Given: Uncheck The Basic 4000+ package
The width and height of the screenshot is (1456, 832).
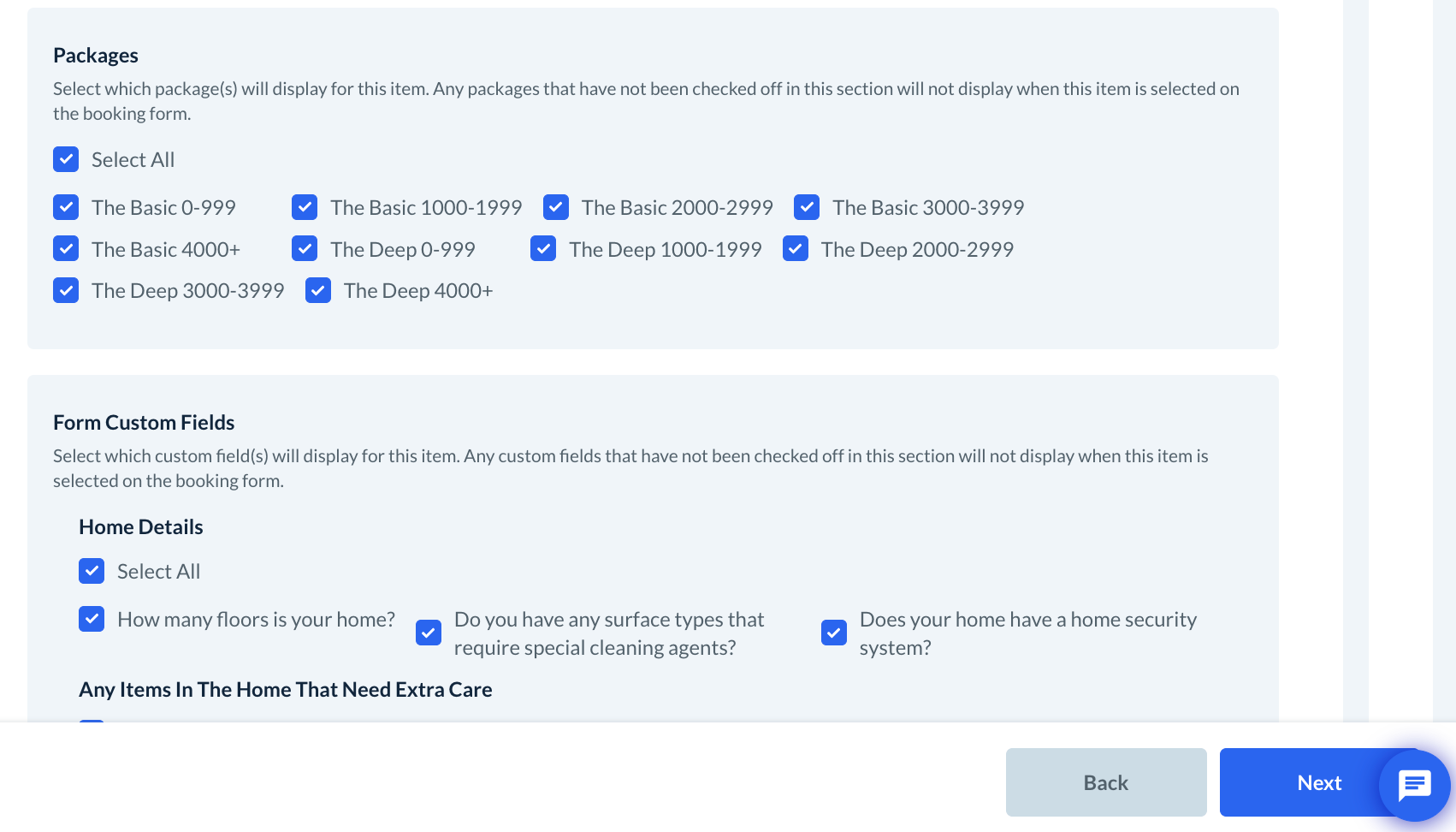Looking at the screenshot, I should click(x=66, y=249).
